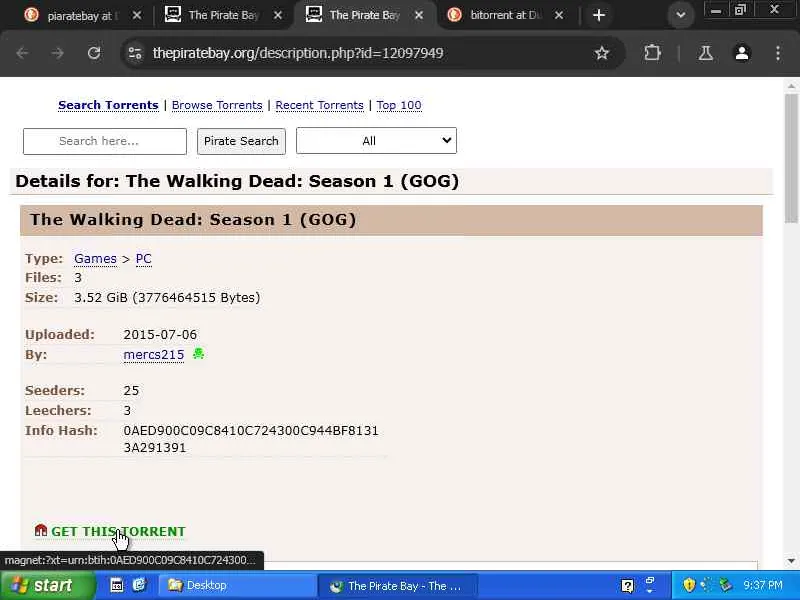Switch to the bitorrent search tab

505,15
